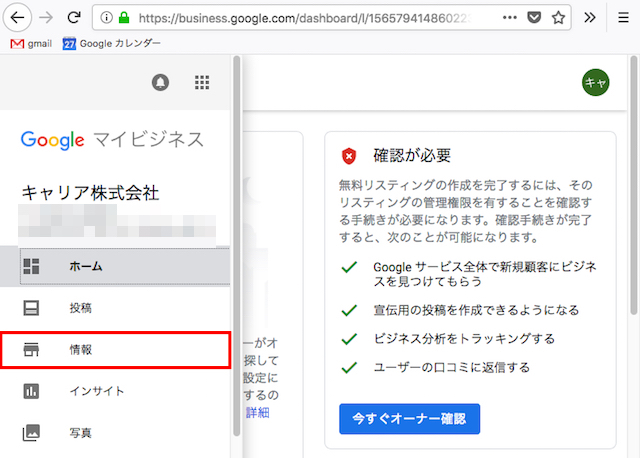Click the green padlock security icon

[124, 18]
